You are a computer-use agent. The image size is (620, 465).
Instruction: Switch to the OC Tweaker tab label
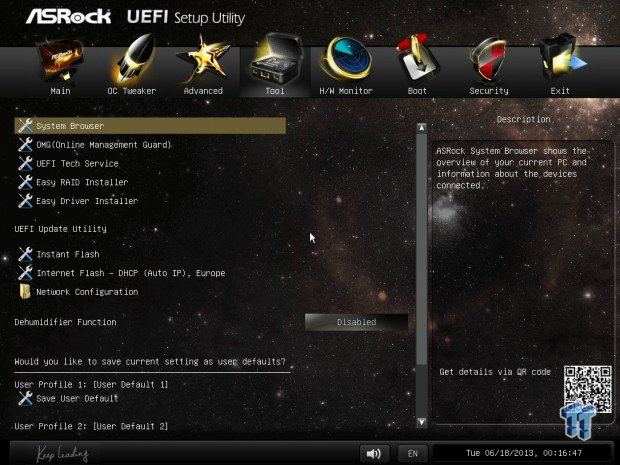pos(132,91)
